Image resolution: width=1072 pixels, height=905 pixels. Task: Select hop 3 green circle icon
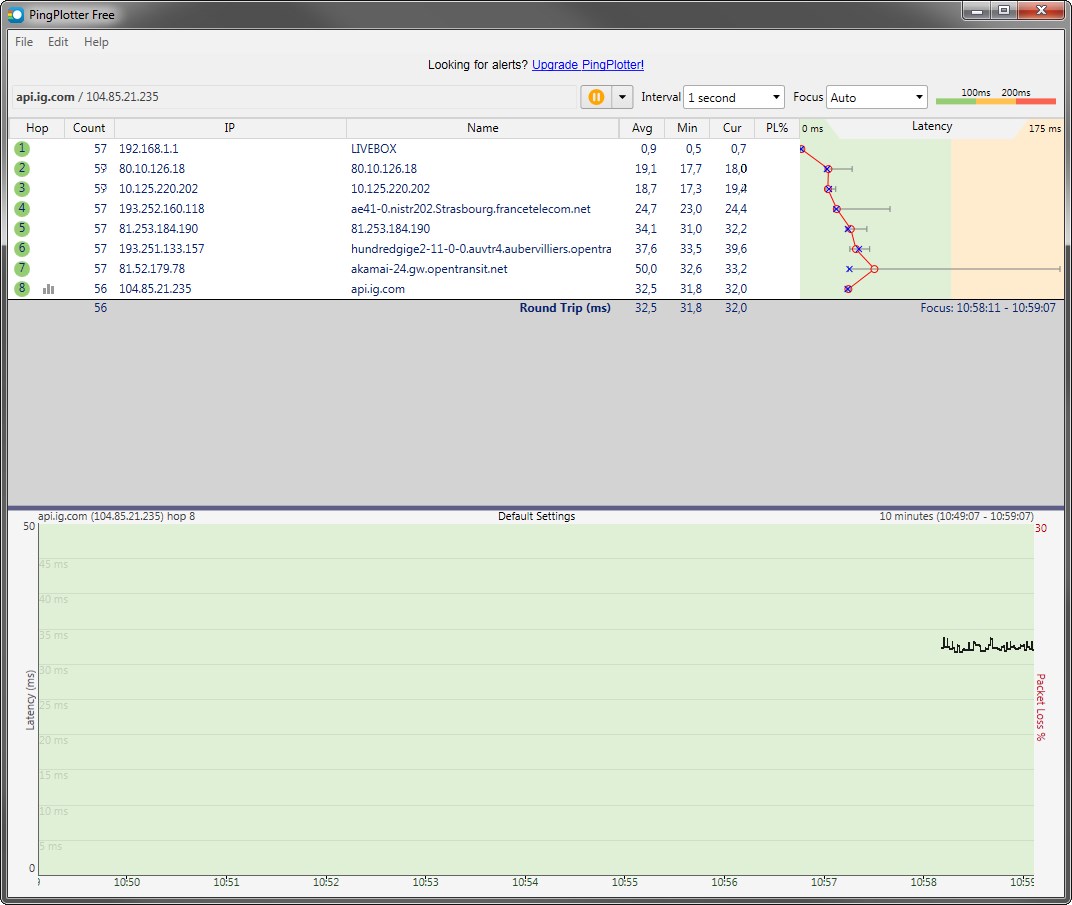[x=22, y=188]
